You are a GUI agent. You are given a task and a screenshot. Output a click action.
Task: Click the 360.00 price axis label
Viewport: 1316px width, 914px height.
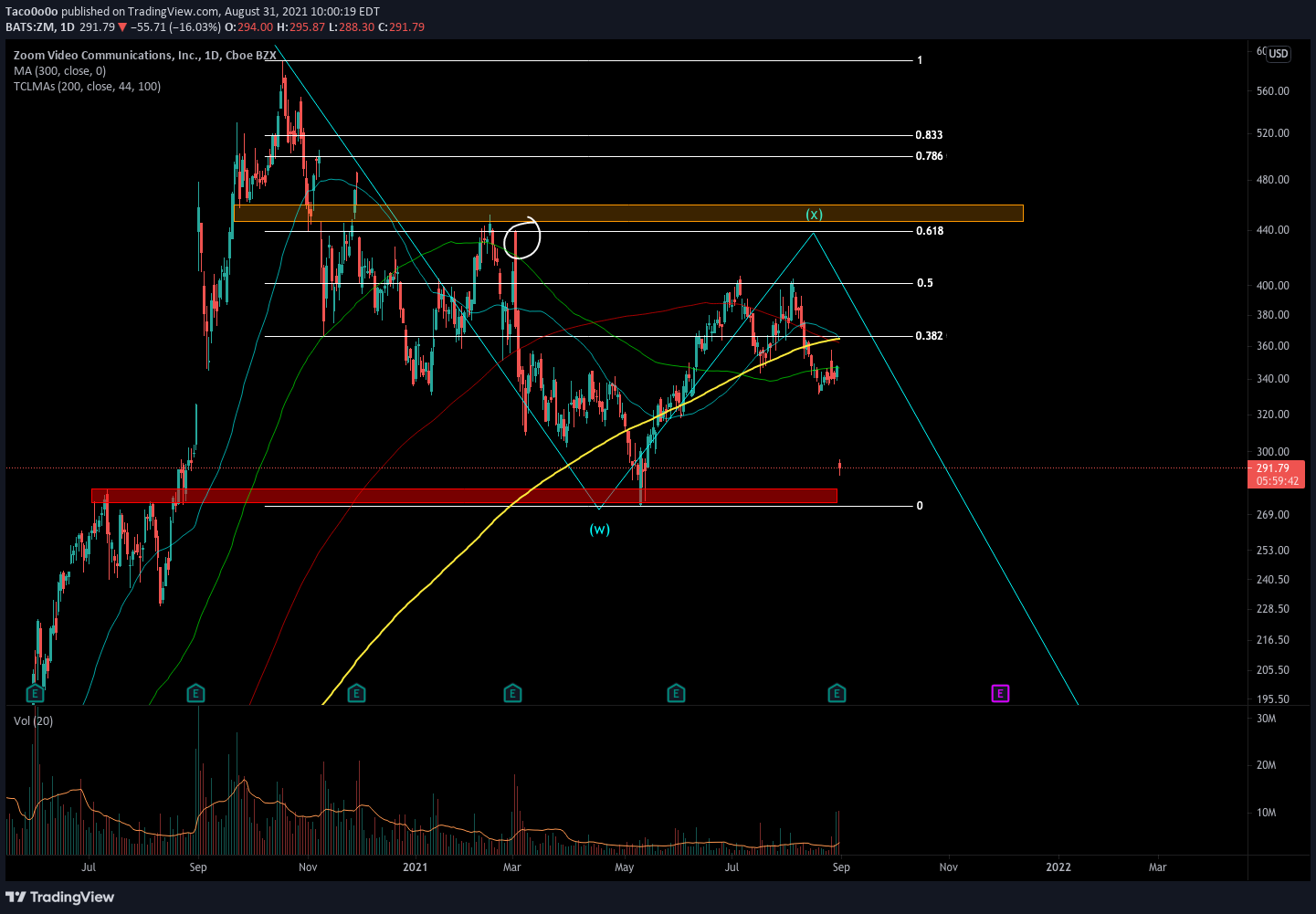pos(1273,346)
